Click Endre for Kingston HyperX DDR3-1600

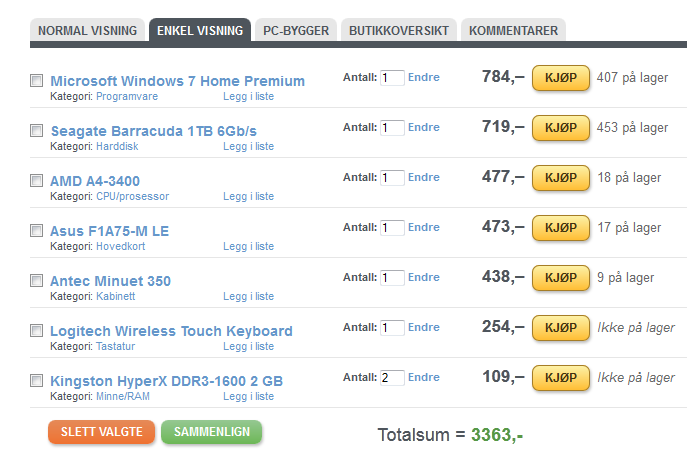click(424, 377)
